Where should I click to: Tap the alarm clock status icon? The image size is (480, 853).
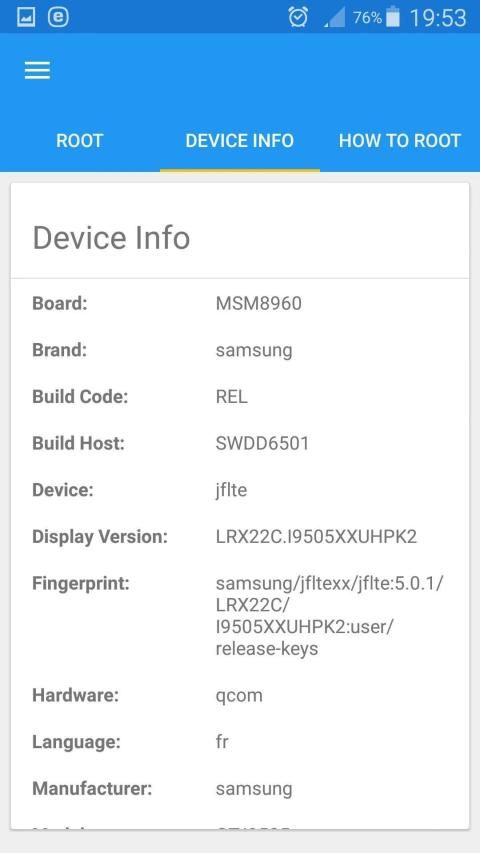298,17
